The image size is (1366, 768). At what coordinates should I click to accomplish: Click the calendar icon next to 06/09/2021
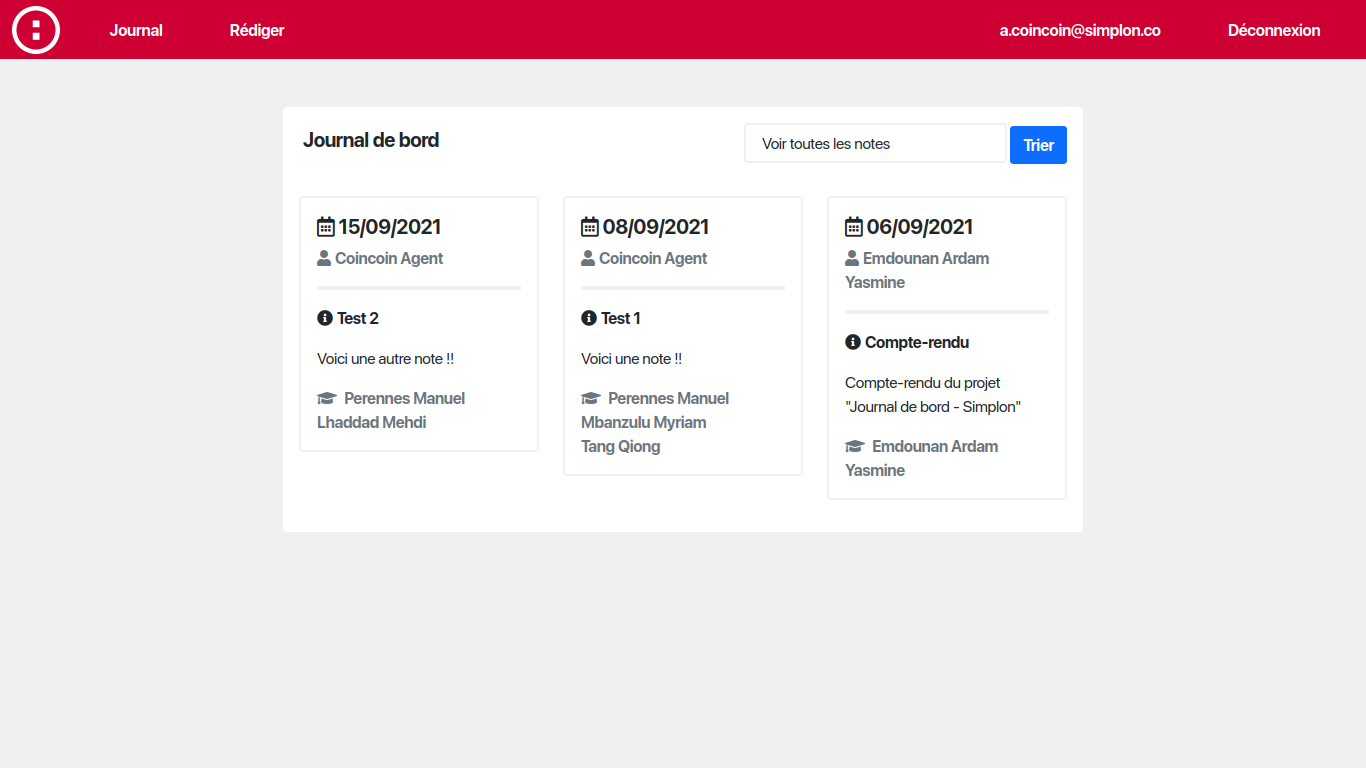[852, 226]
